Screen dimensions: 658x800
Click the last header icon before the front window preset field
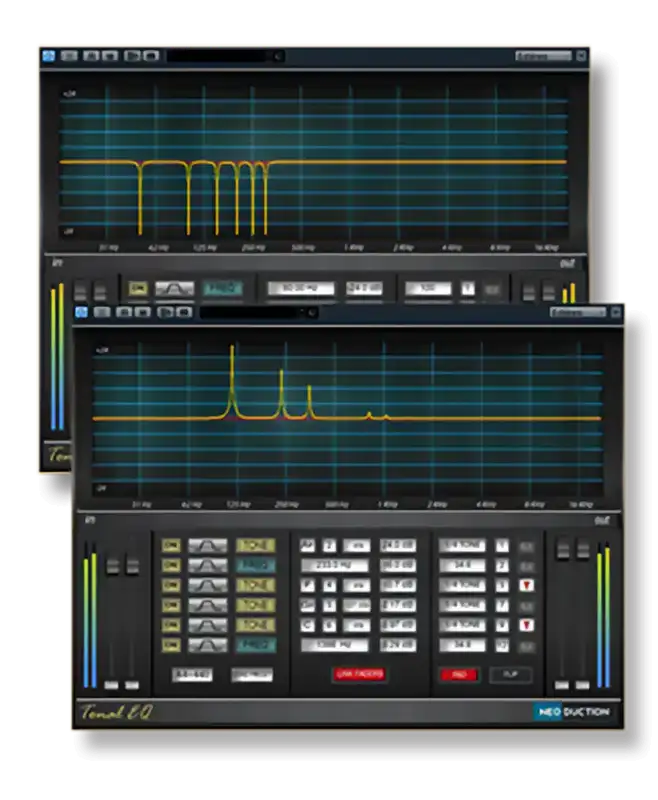(x=184, y=312)
